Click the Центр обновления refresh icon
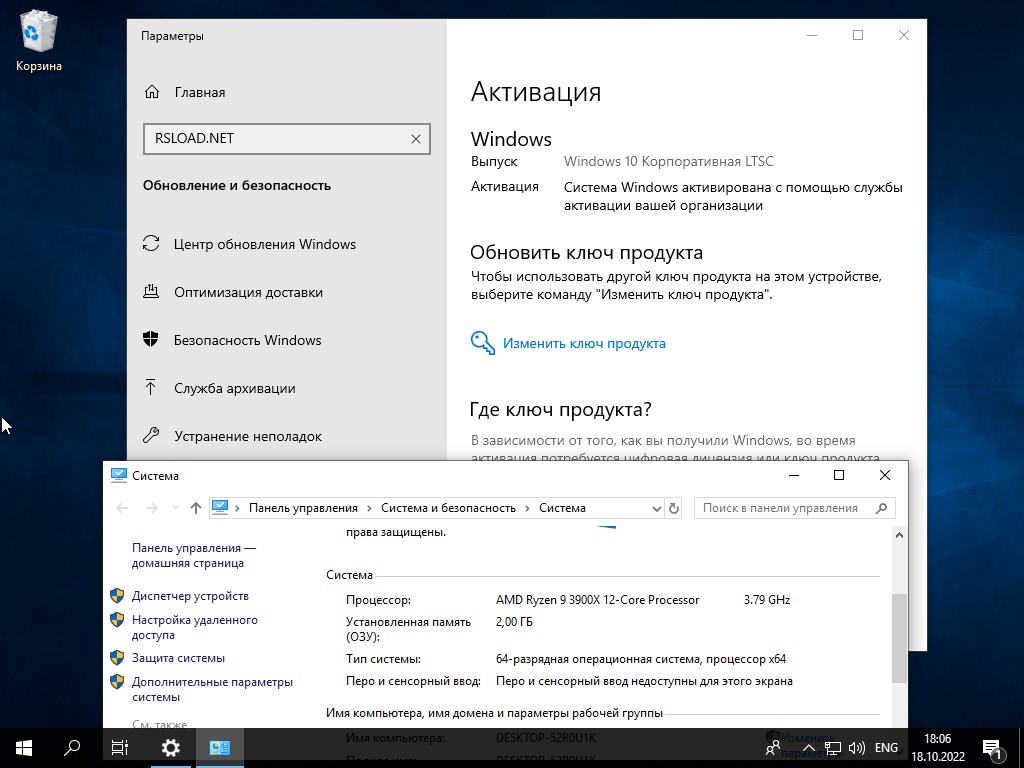 (151, 244)
